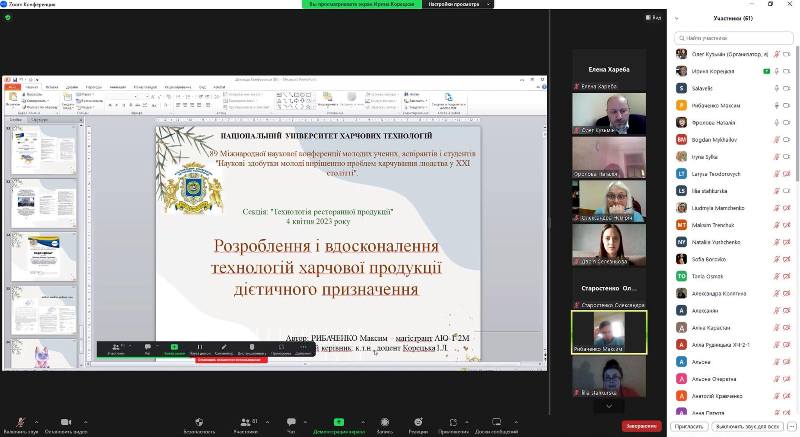The height and width of the screenshot is (437, 800).
Task: Collapse the participants panel with top chevron
Action: pos(677,18)
